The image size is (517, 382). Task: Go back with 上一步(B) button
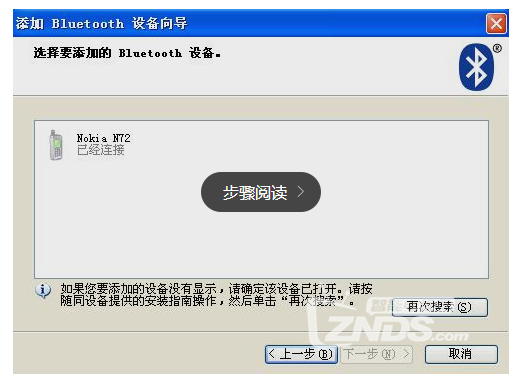[x=301, y=354]
